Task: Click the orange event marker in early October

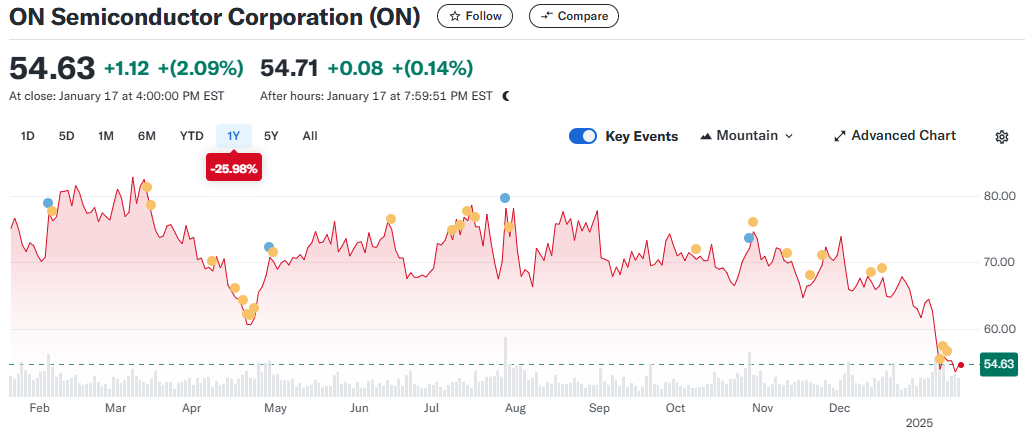Action: click(x=696, y=249)
